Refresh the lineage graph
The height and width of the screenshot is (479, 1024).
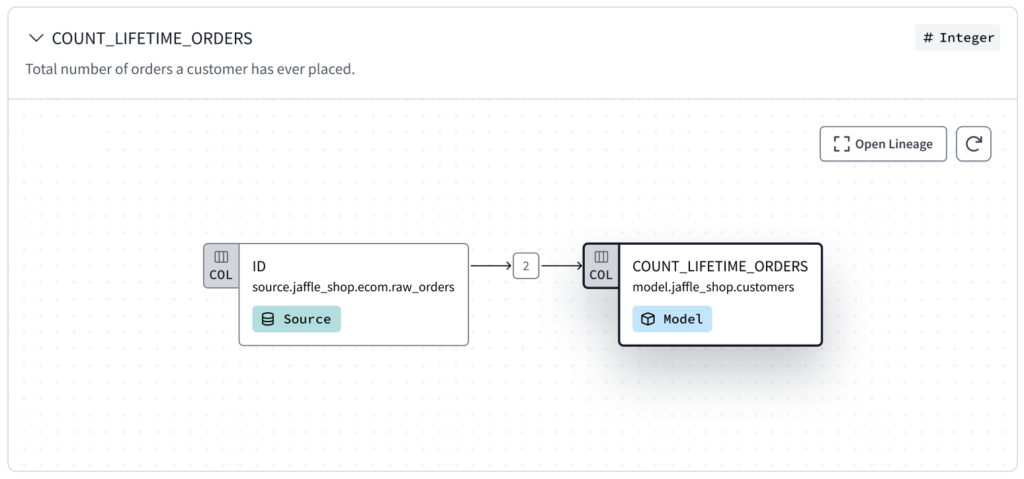click(974, 144)
